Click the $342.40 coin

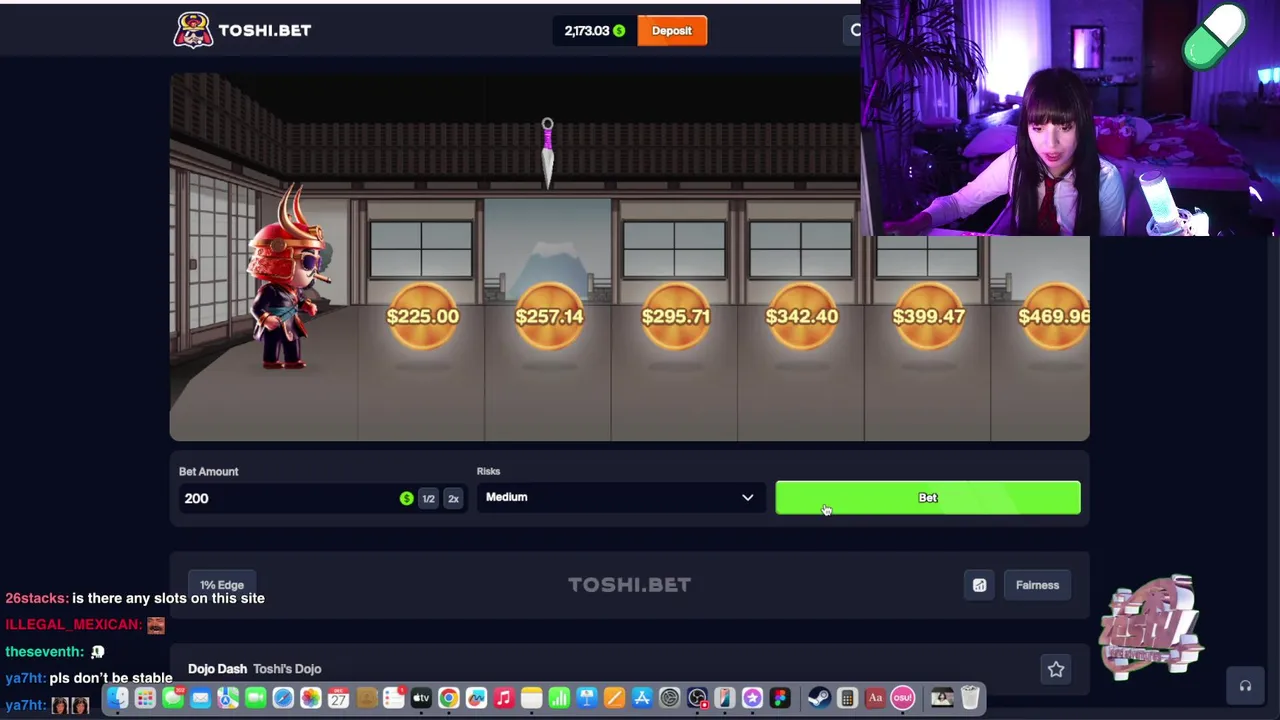click(x=802, y=317)
